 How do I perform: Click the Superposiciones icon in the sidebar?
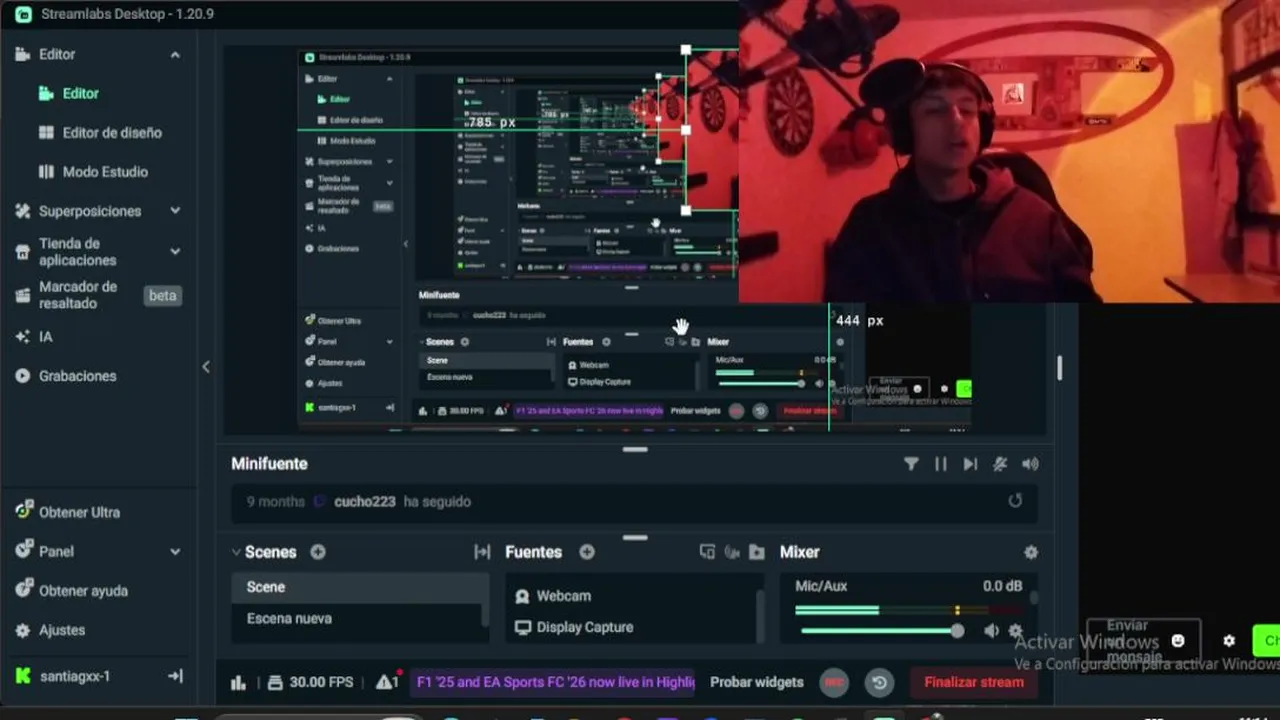(x=23, y=211)
